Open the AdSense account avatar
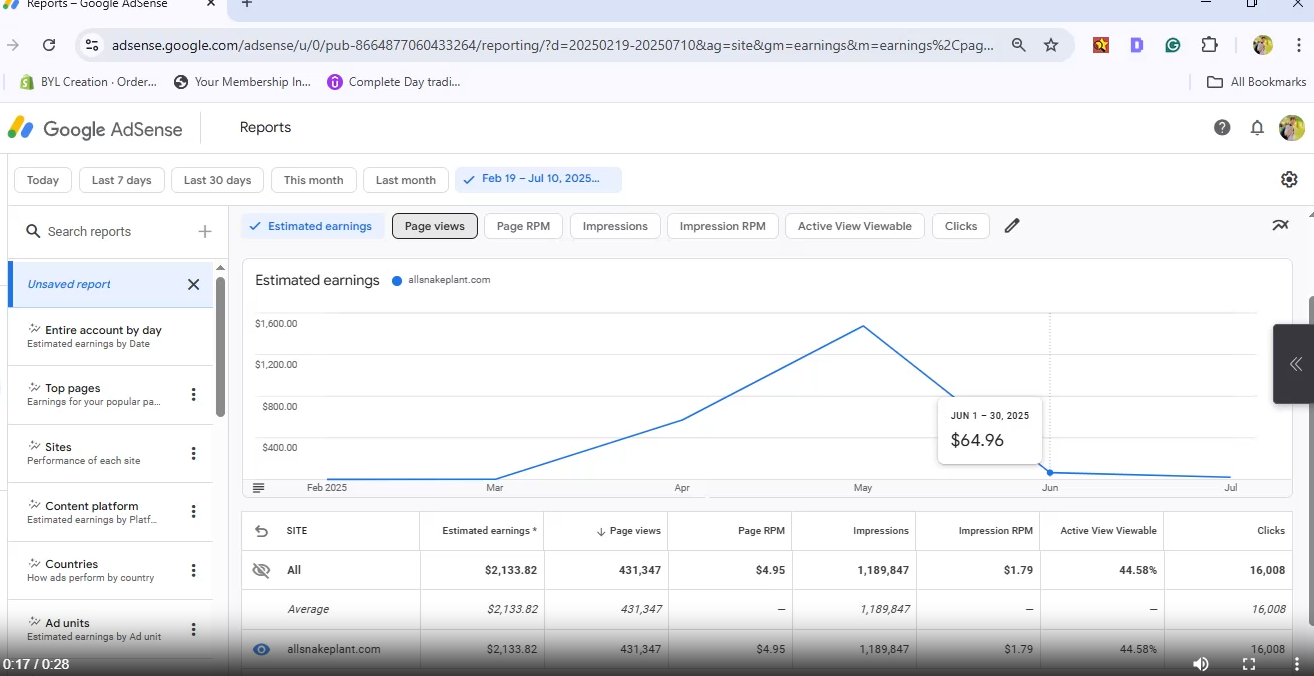The width and height of the screenshot is (1314, 676). point(1292,127)
